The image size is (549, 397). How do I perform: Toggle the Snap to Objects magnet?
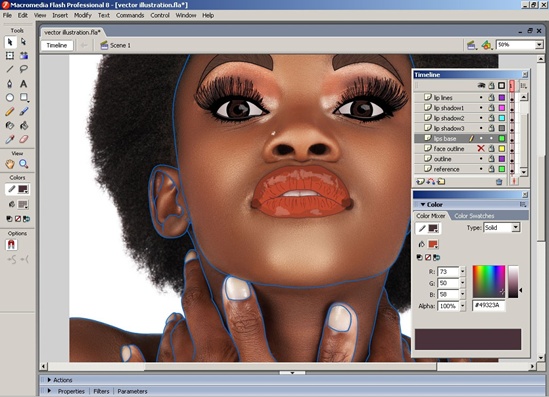11,244
